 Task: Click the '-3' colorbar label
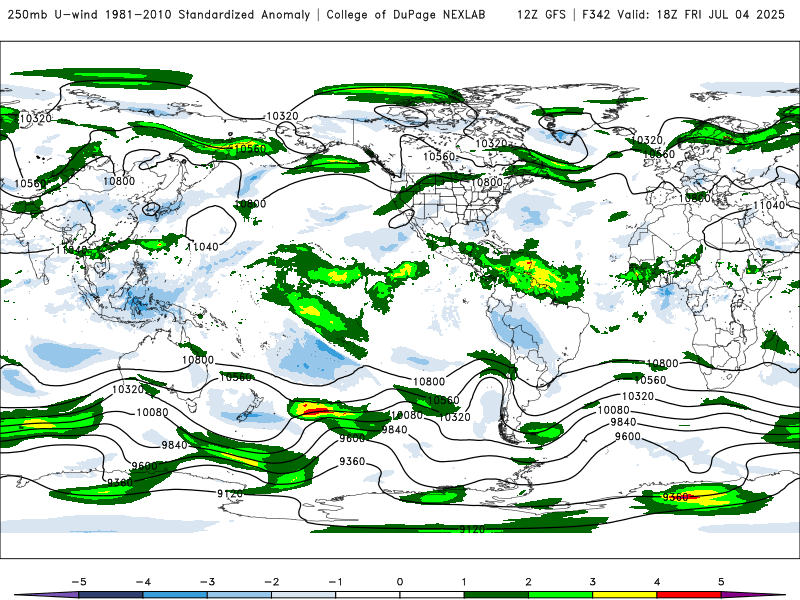tap(207, 582)
